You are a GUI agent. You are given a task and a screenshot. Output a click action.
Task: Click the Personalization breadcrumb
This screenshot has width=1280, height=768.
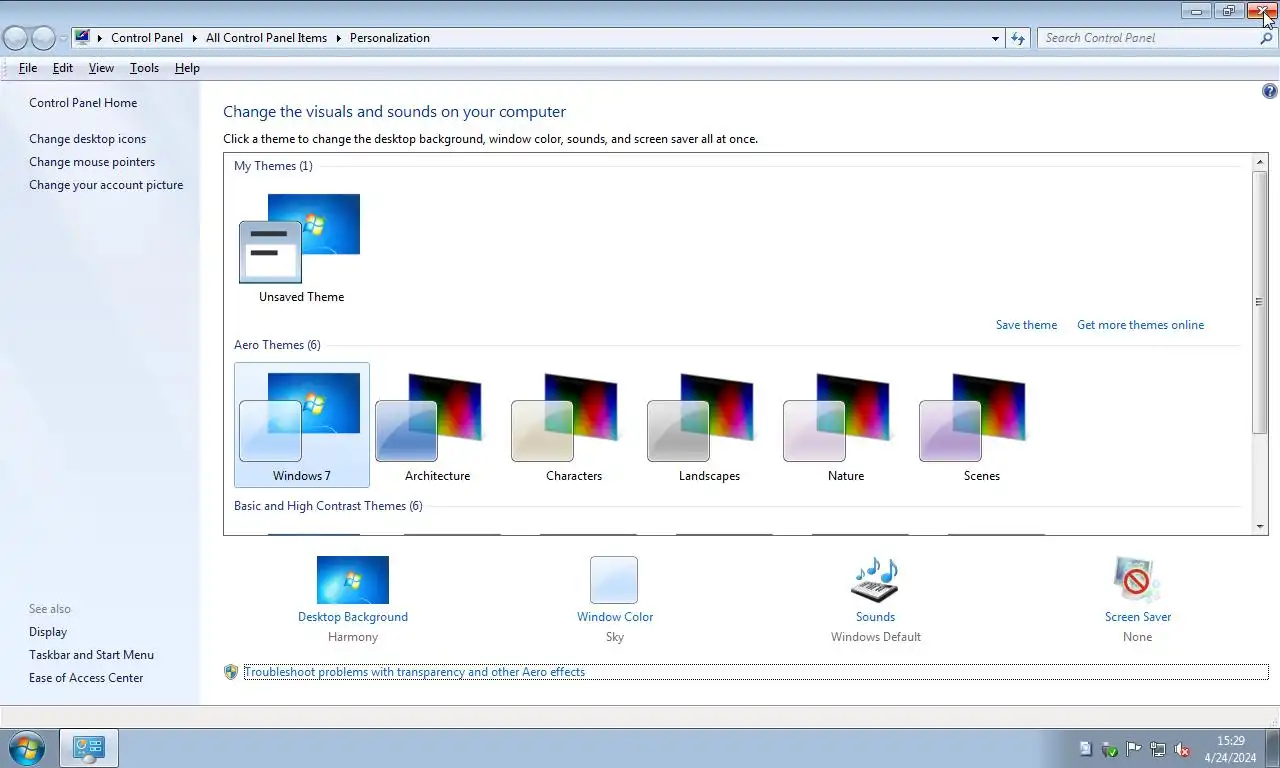pyautogui.click(x=390, y=38)
